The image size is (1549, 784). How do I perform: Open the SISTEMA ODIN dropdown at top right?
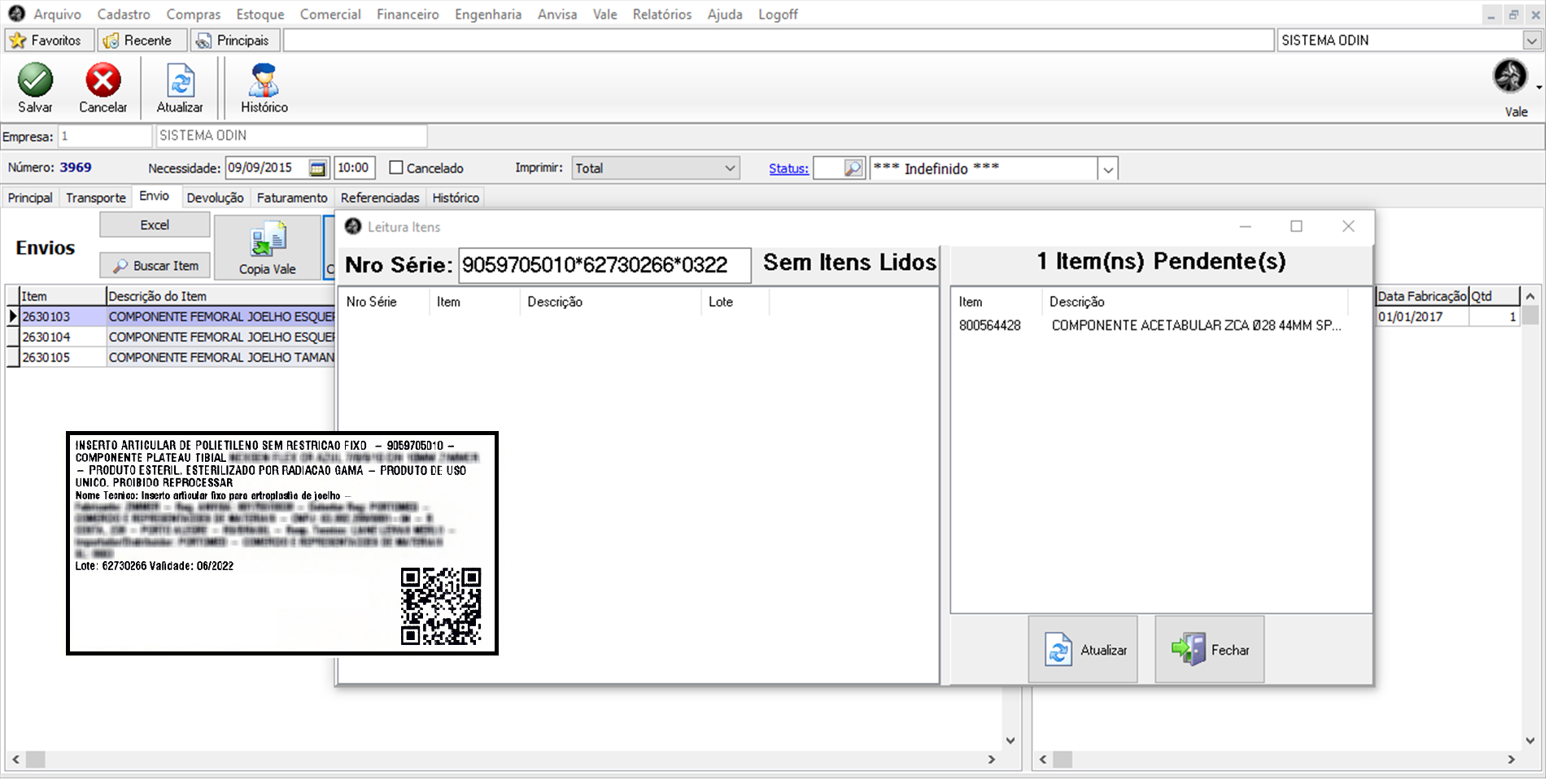pos(1532,41)
